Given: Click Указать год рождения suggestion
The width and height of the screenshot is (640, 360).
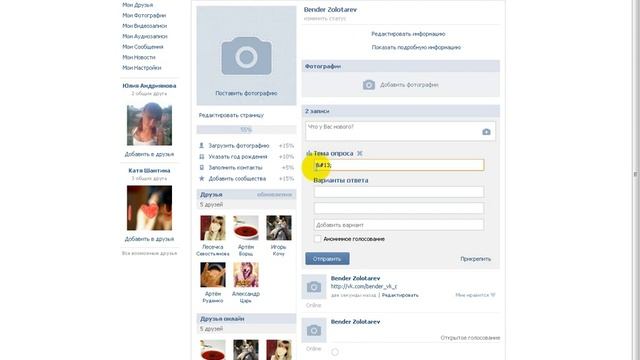Looking at the screenshot, I should click(x=238, y=157).
